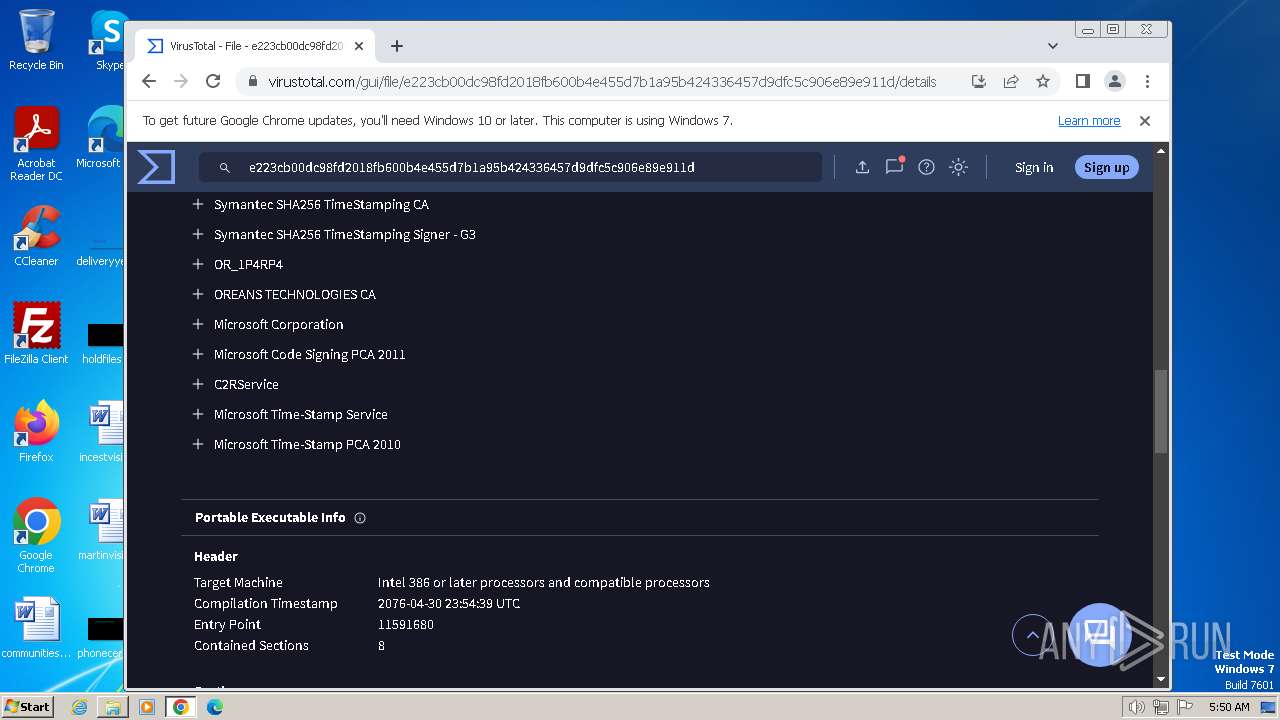Click the install/download page icon in address bar
Image resolution: width=1280 pixels, height=720 pixels.
979,81
